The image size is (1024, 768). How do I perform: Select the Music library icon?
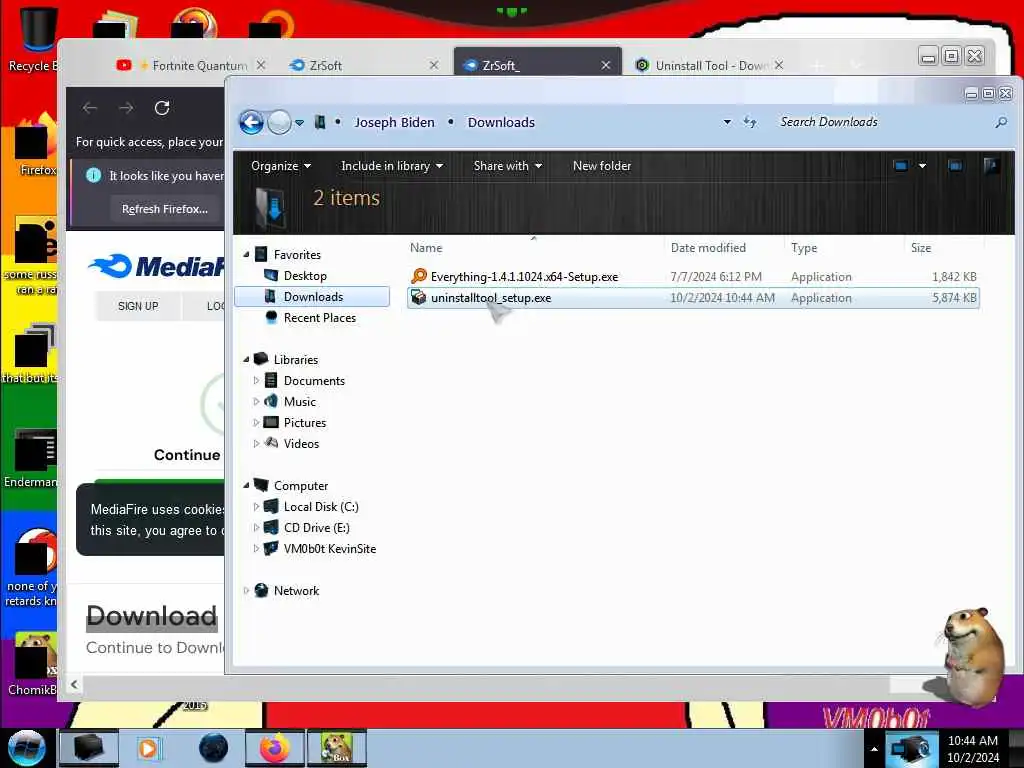(271, 401)
